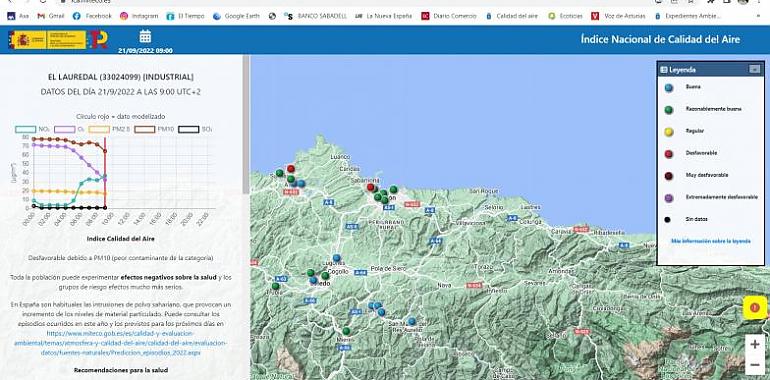770x380 pixels.
Task: Open the Gmail bookmark
Action: click(x=51, y=16)
